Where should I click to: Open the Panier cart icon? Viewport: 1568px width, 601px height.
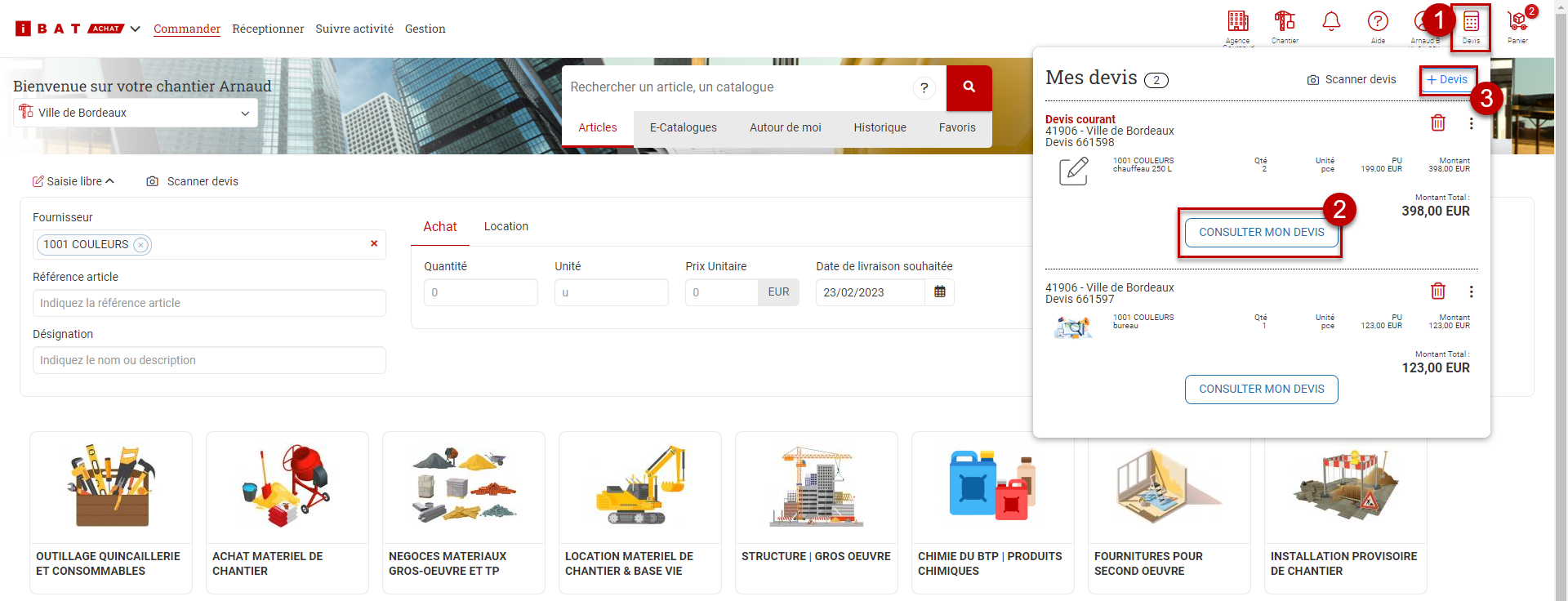(x=1517, y=22)
